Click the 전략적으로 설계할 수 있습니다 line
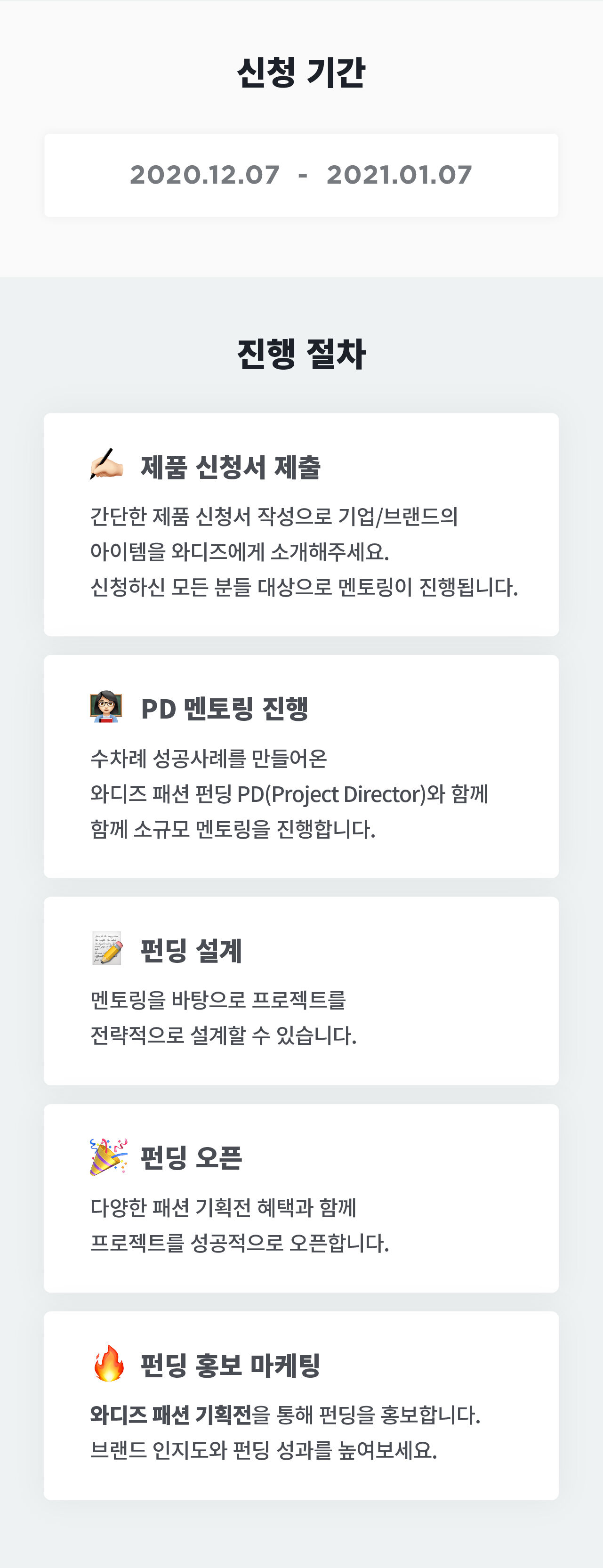The width and height of the screenshot is (603, 1568). pos(223,1035)
